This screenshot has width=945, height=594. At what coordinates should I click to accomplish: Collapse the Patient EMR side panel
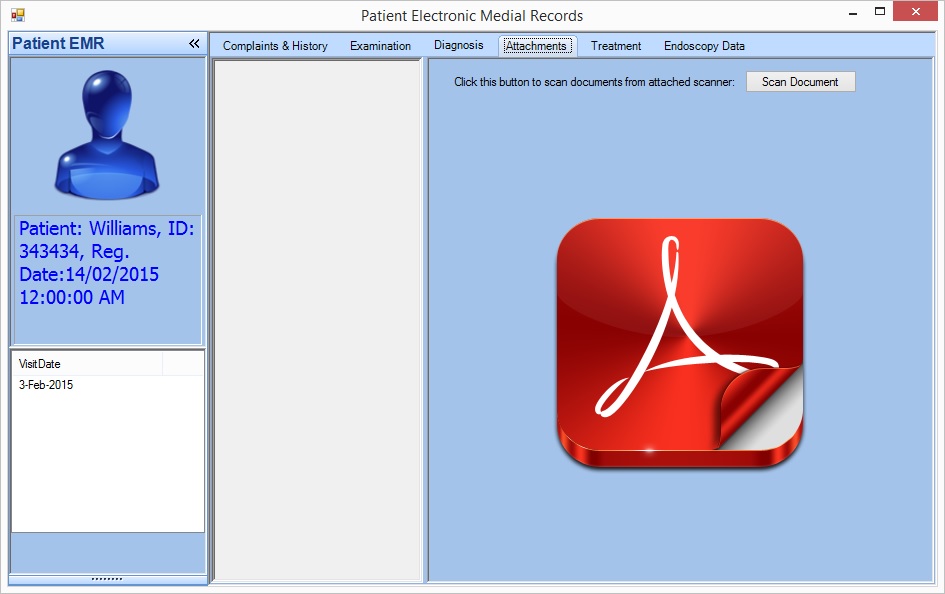[x=194, y=44]
